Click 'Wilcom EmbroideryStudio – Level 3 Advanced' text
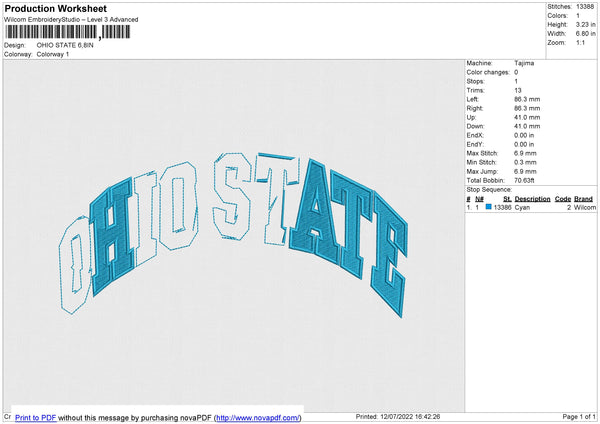 71,20
